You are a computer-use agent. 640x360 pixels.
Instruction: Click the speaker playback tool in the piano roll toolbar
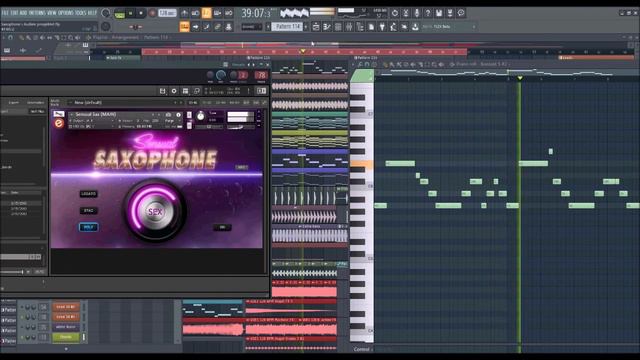(x=440, y=64)
